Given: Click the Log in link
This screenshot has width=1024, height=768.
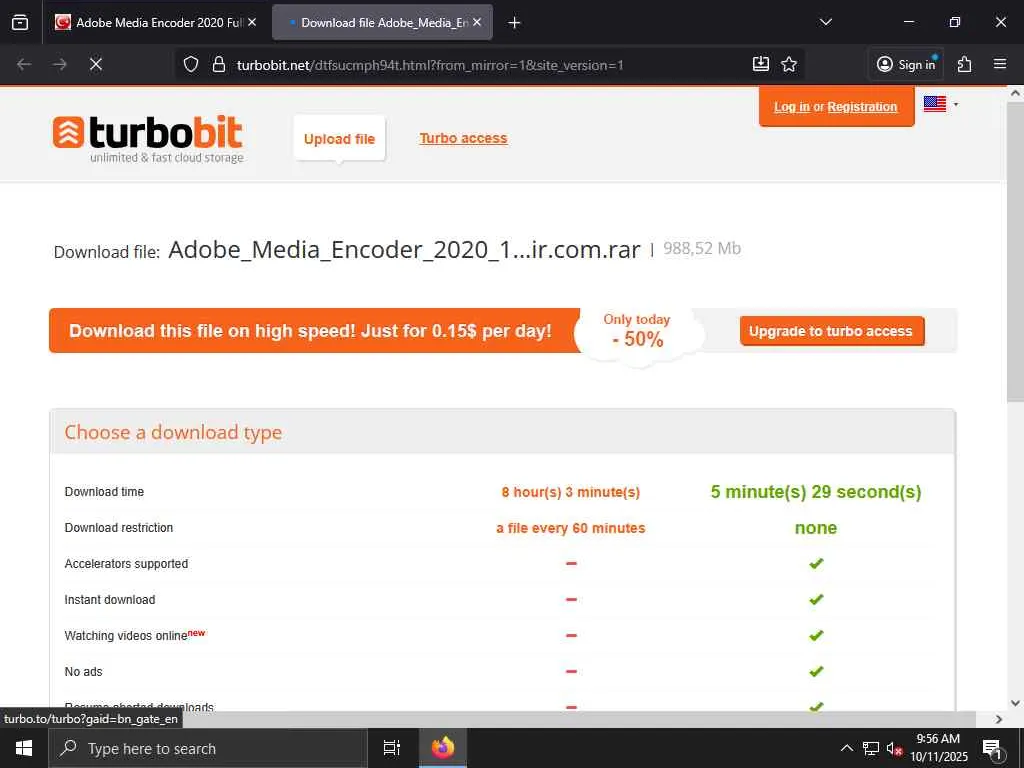Looking at the screenshot, I should (x=792, y=107).
